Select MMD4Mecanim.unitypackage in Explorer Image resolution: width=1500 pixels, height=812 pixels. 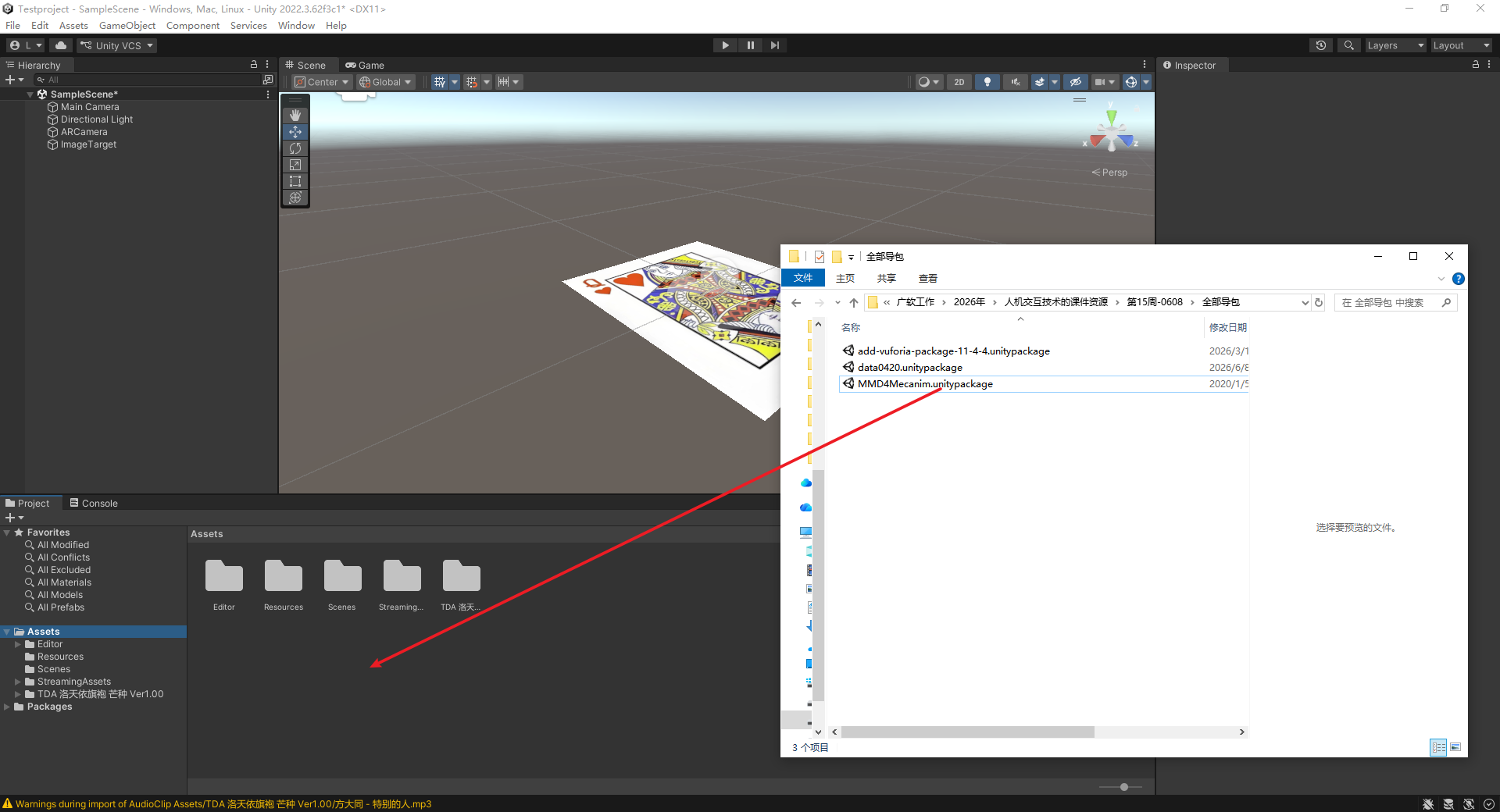(x=925, y=384)
